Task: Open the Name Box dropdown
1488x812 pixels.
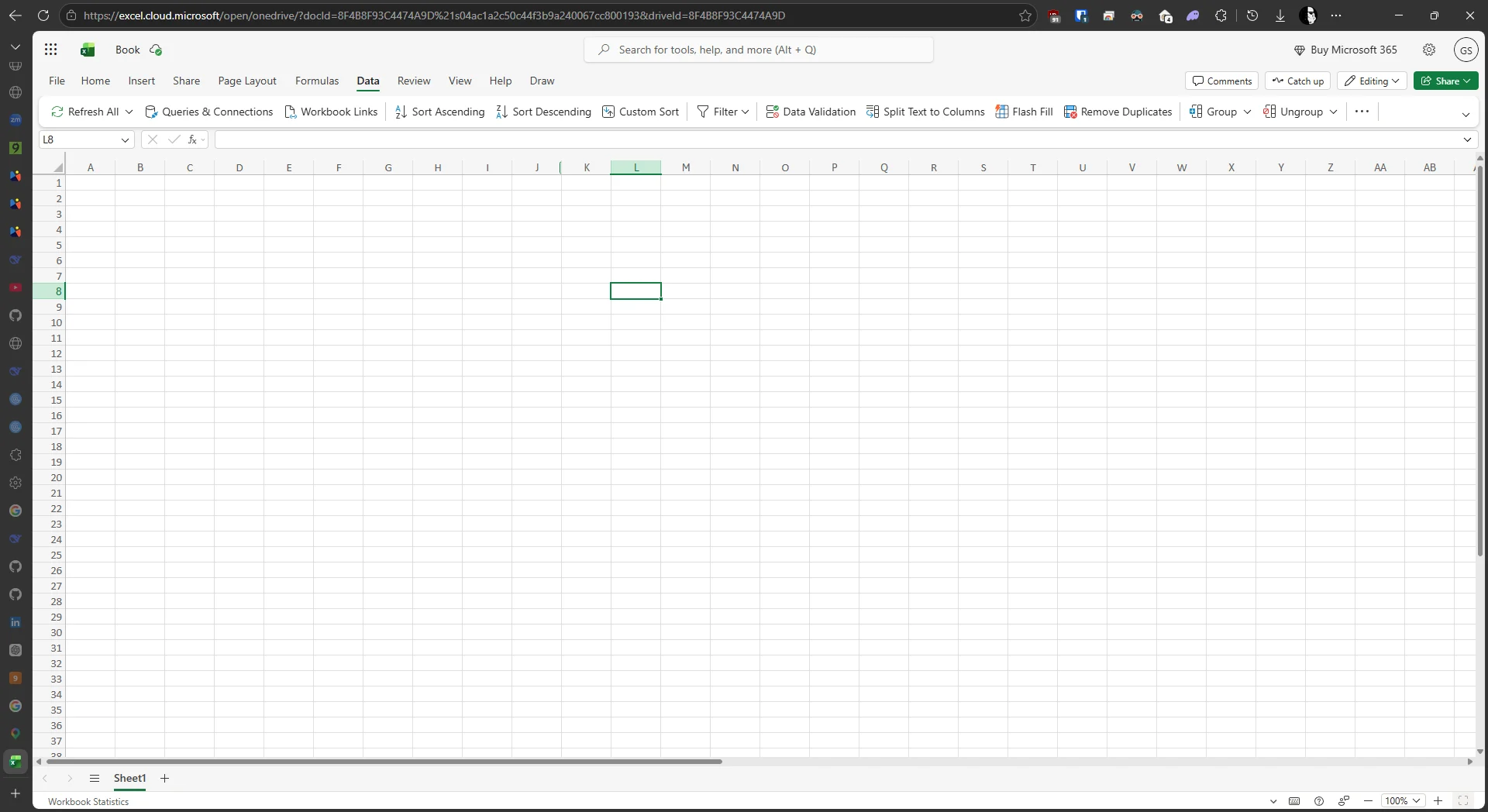Action: point(125,139)
